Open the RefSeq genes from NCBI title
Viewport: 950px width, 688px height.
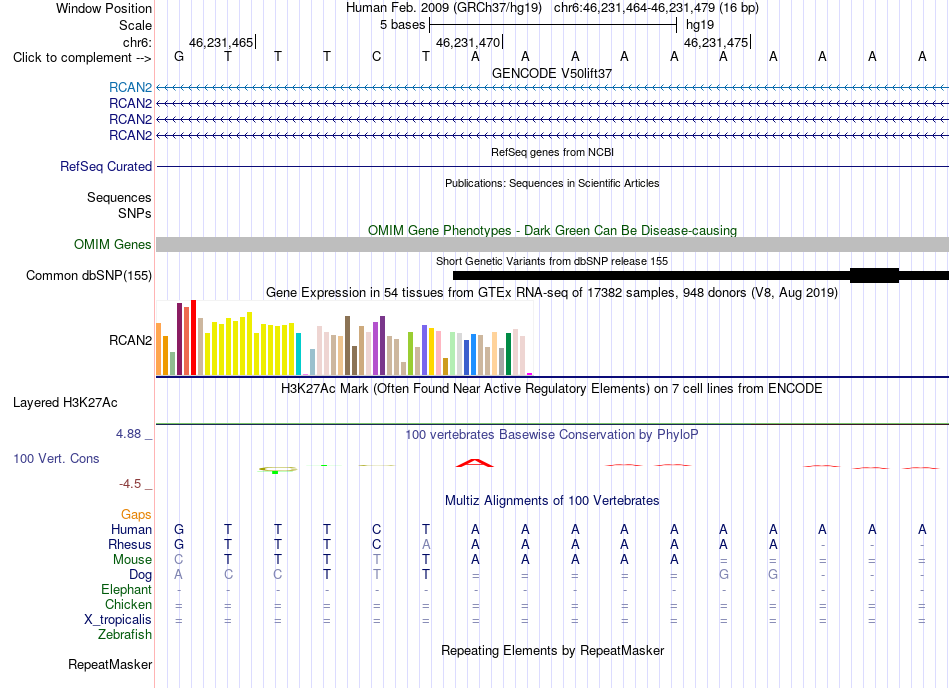pyautogui.click(x=552, y=152)
